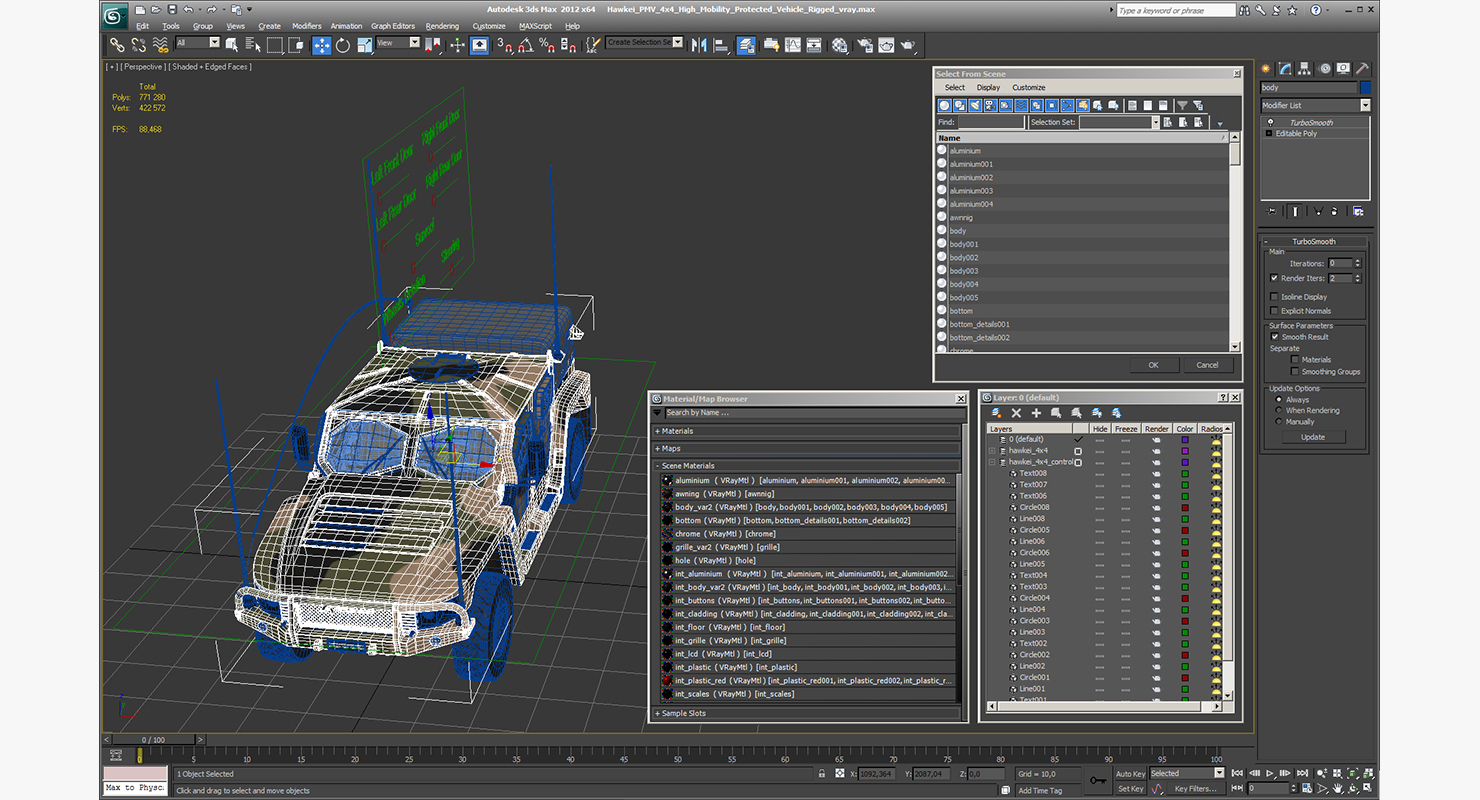Viewport: 1480px width, 800px height.
Task: Select Manually update option
Action: point(1279,422)
